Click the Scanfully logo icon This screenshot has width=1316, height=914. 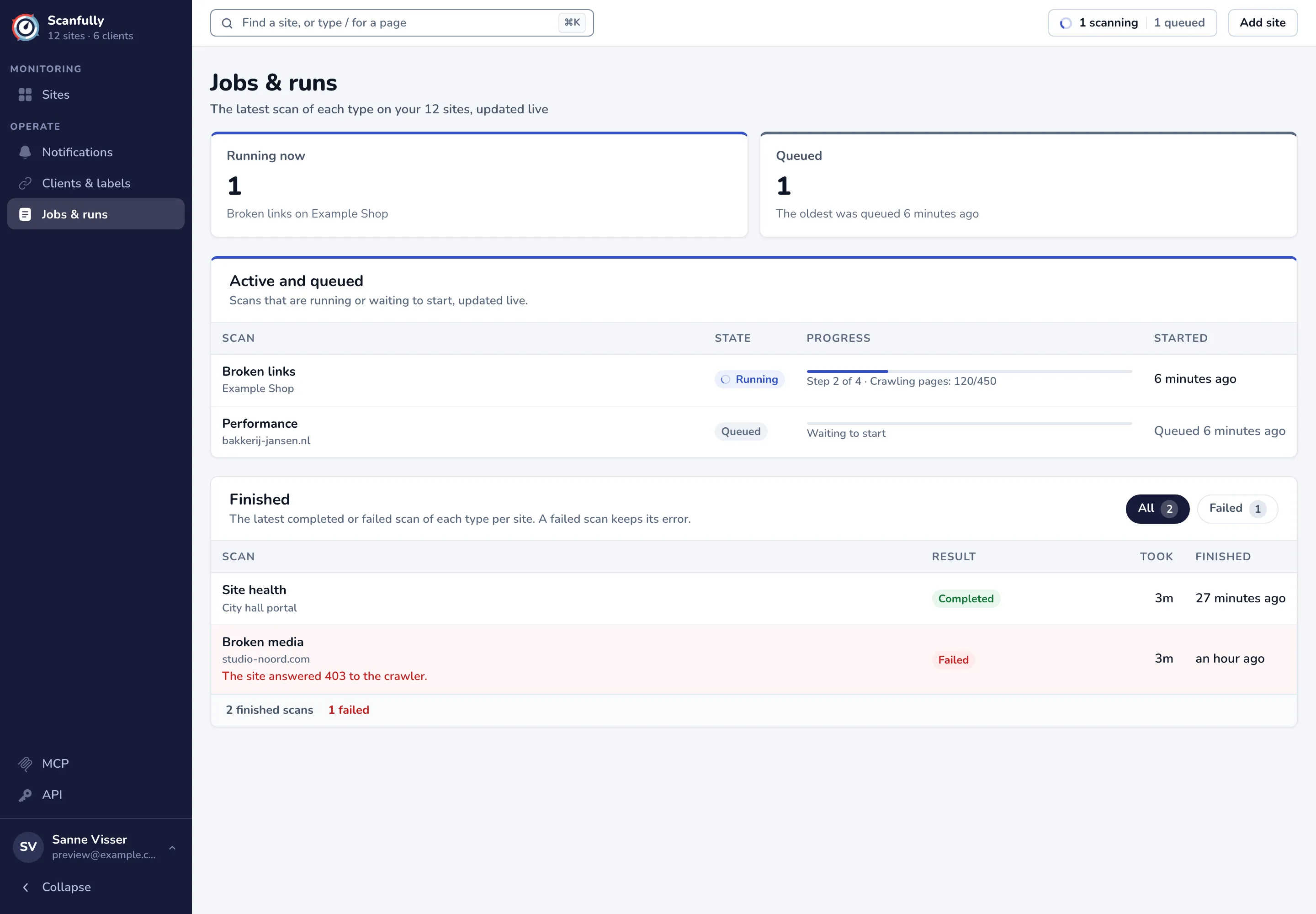tap(26, 27)
